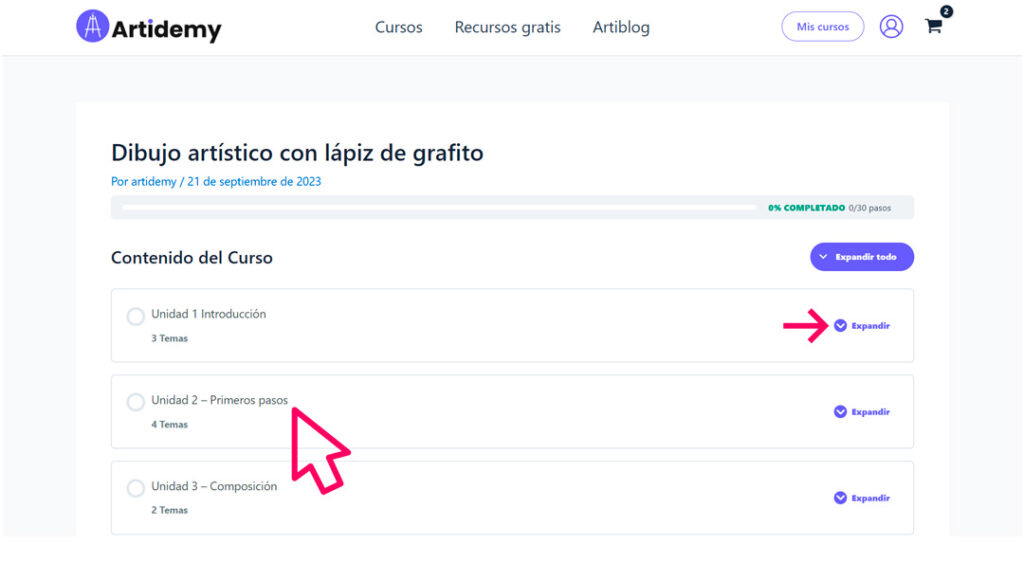Click the chevron circle icon for Unidad 1
Screen dimensions: 1024x581
pos(840,326)
